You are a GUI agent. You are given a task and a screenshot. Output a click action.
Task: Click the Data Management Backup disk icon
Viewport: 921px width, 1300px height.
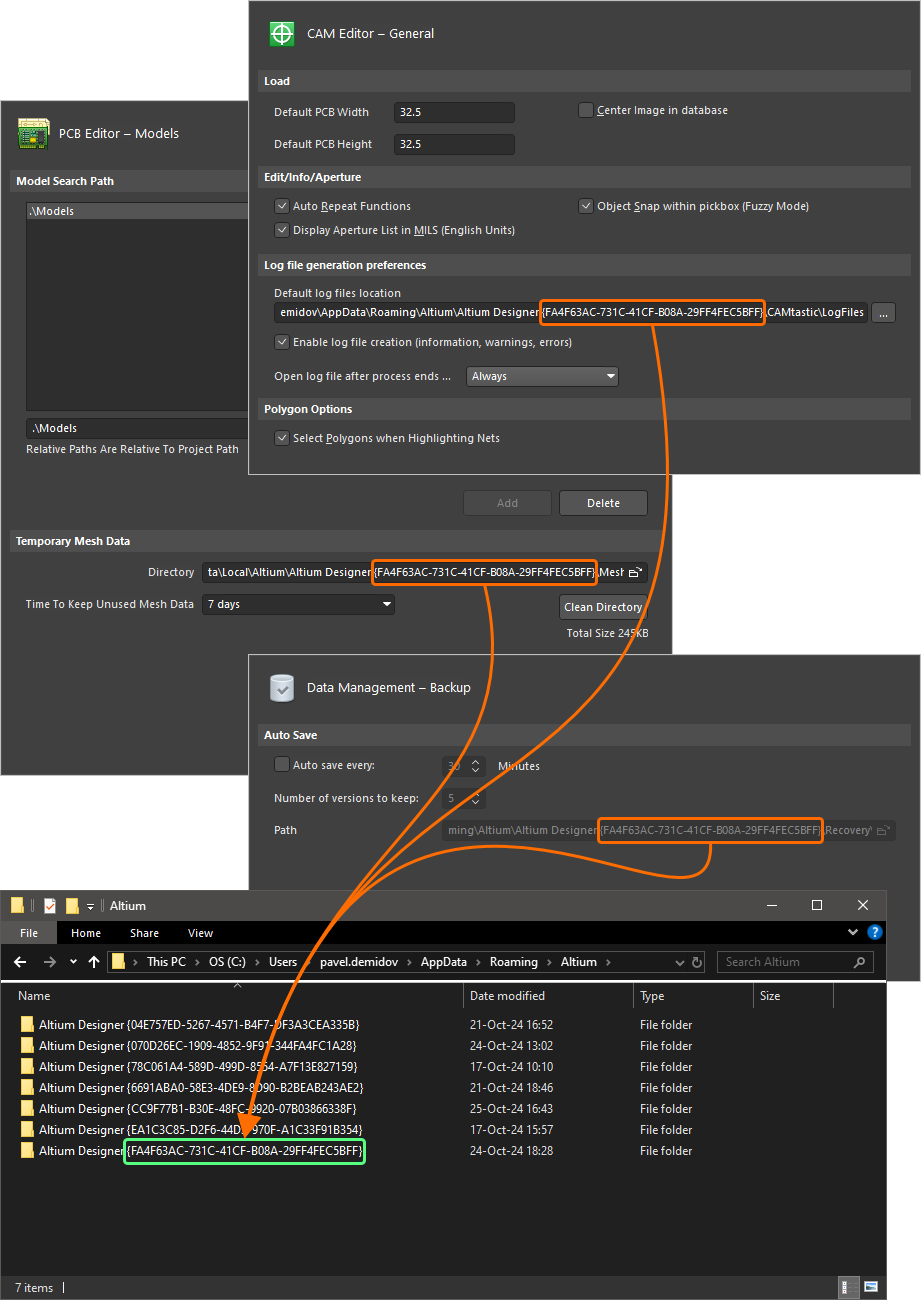point(283,688)
